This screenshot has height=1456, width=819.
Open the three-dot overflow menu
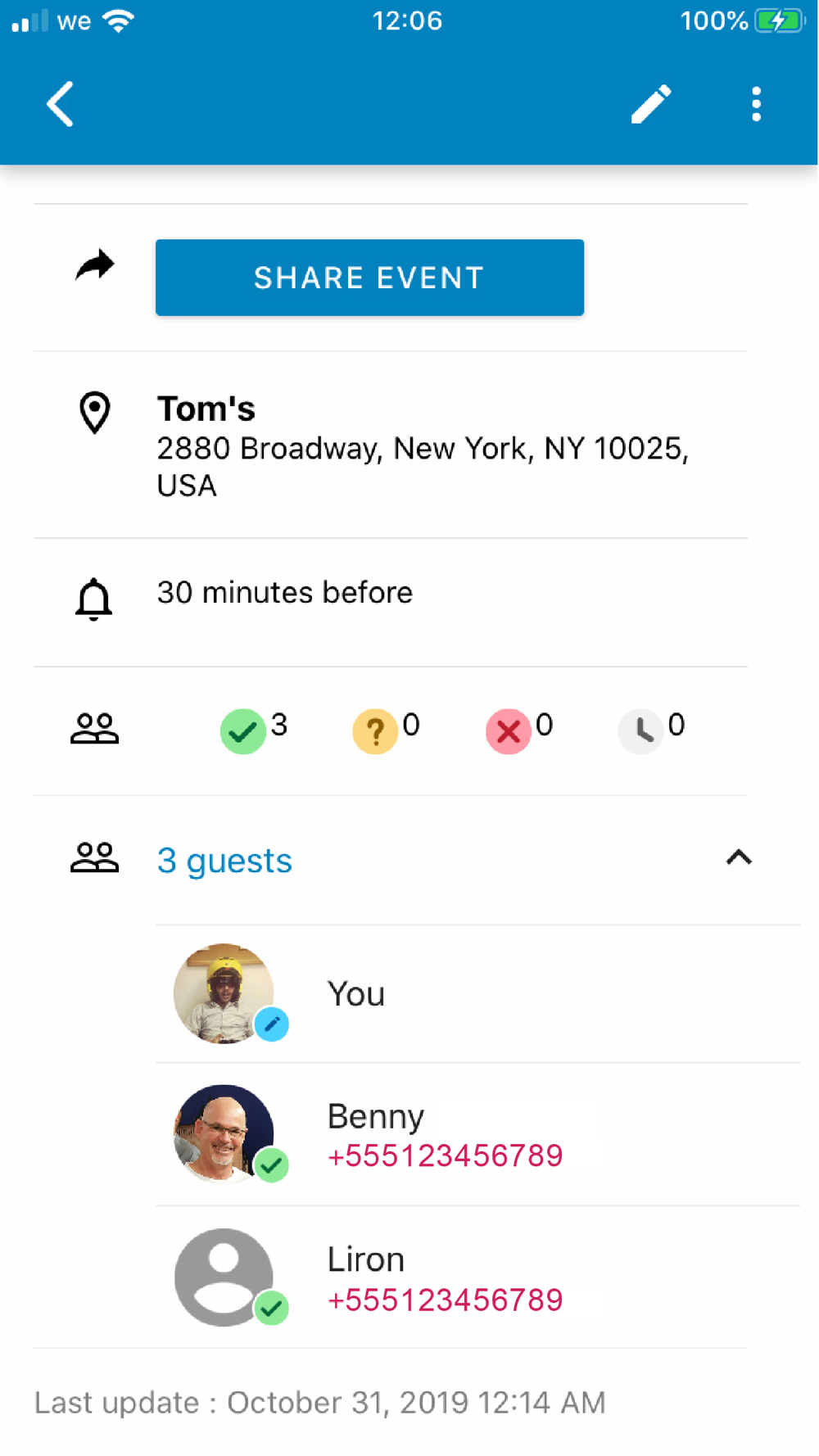point(756,104)
